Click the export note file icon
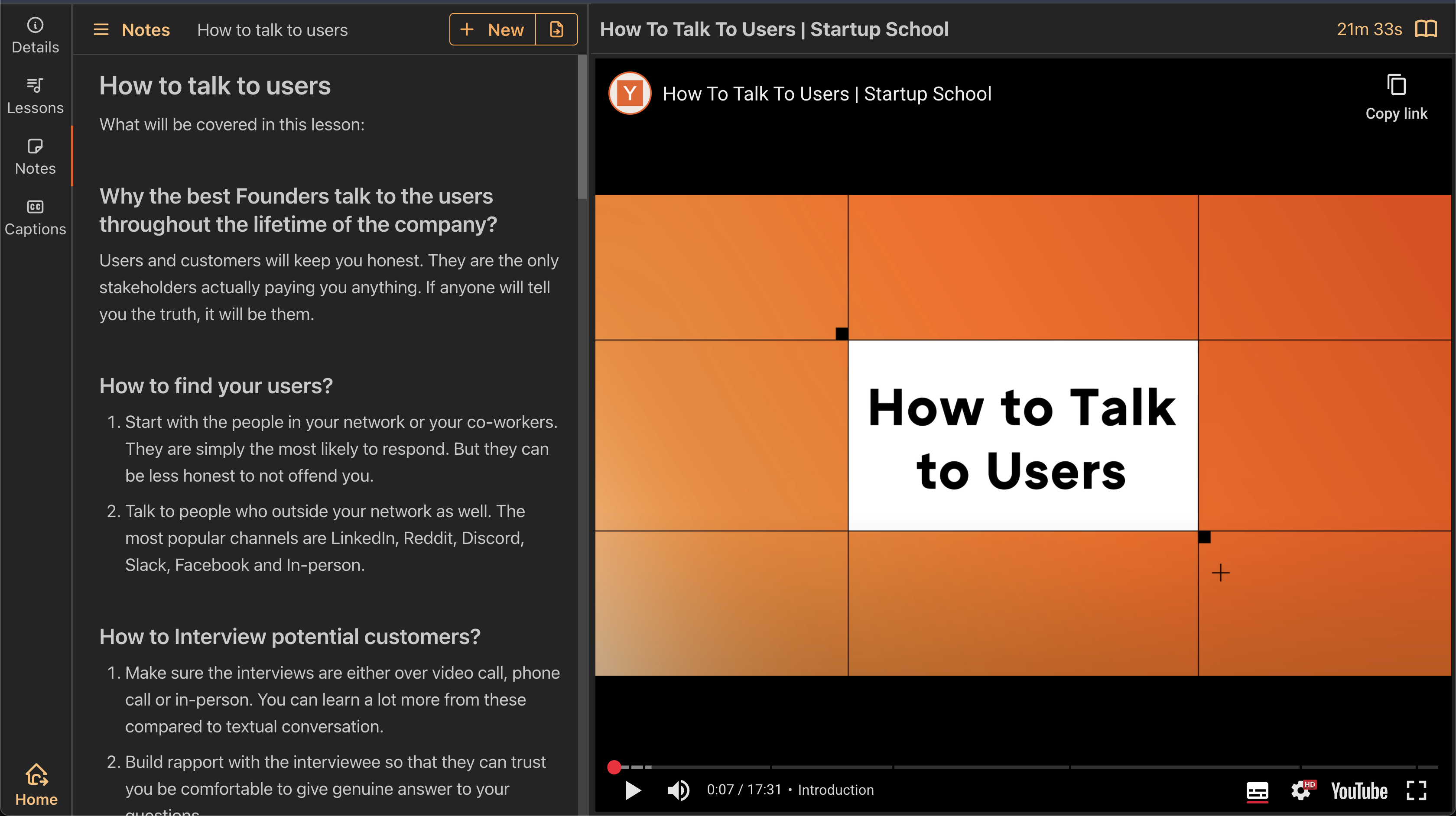 (556, 29)
